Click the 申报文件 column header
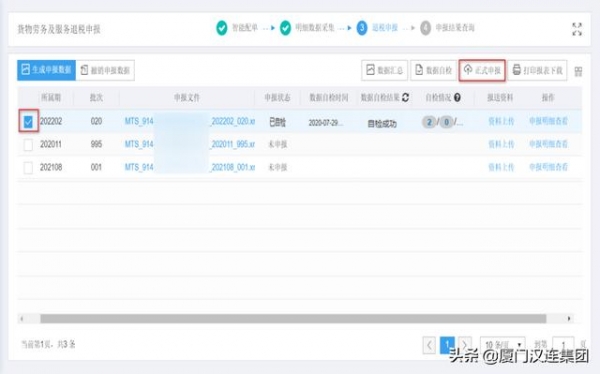The width and height of the screenshot is (600, 374). tap(187, 98)
